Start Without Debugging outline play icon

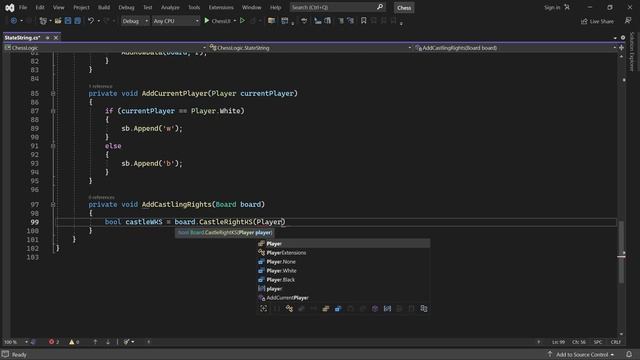pos(242,20)
